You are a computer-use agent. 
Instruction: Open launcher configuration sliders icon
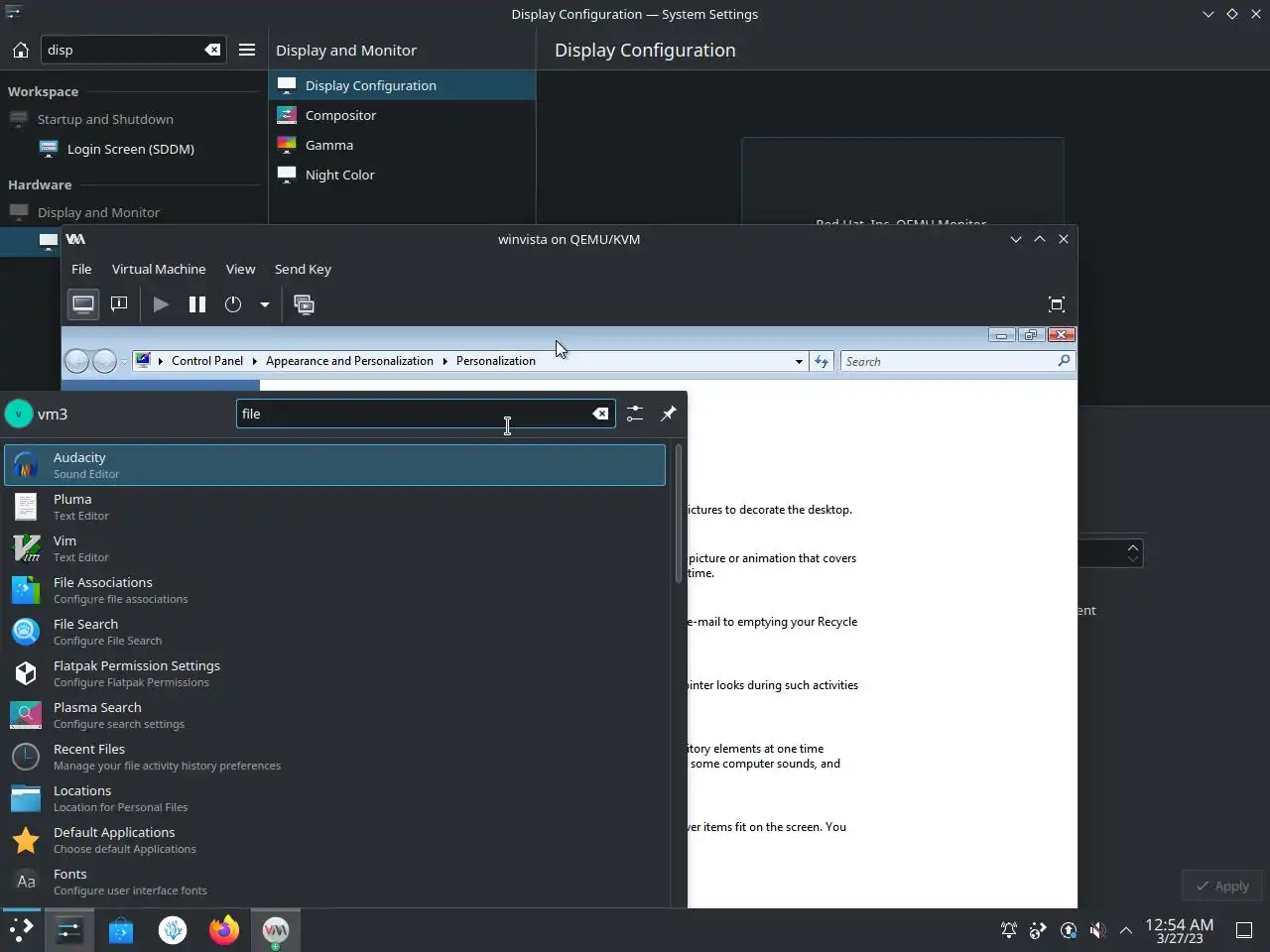click(x=635, y=414)
